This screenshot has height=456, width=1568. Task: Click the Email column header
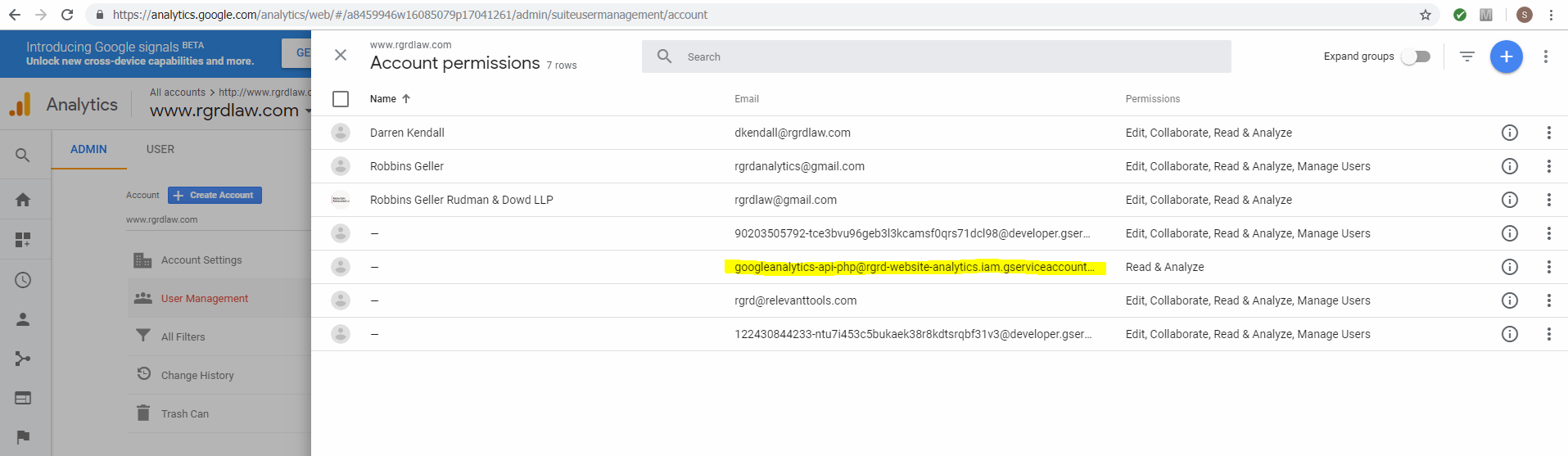pos(747,99)
